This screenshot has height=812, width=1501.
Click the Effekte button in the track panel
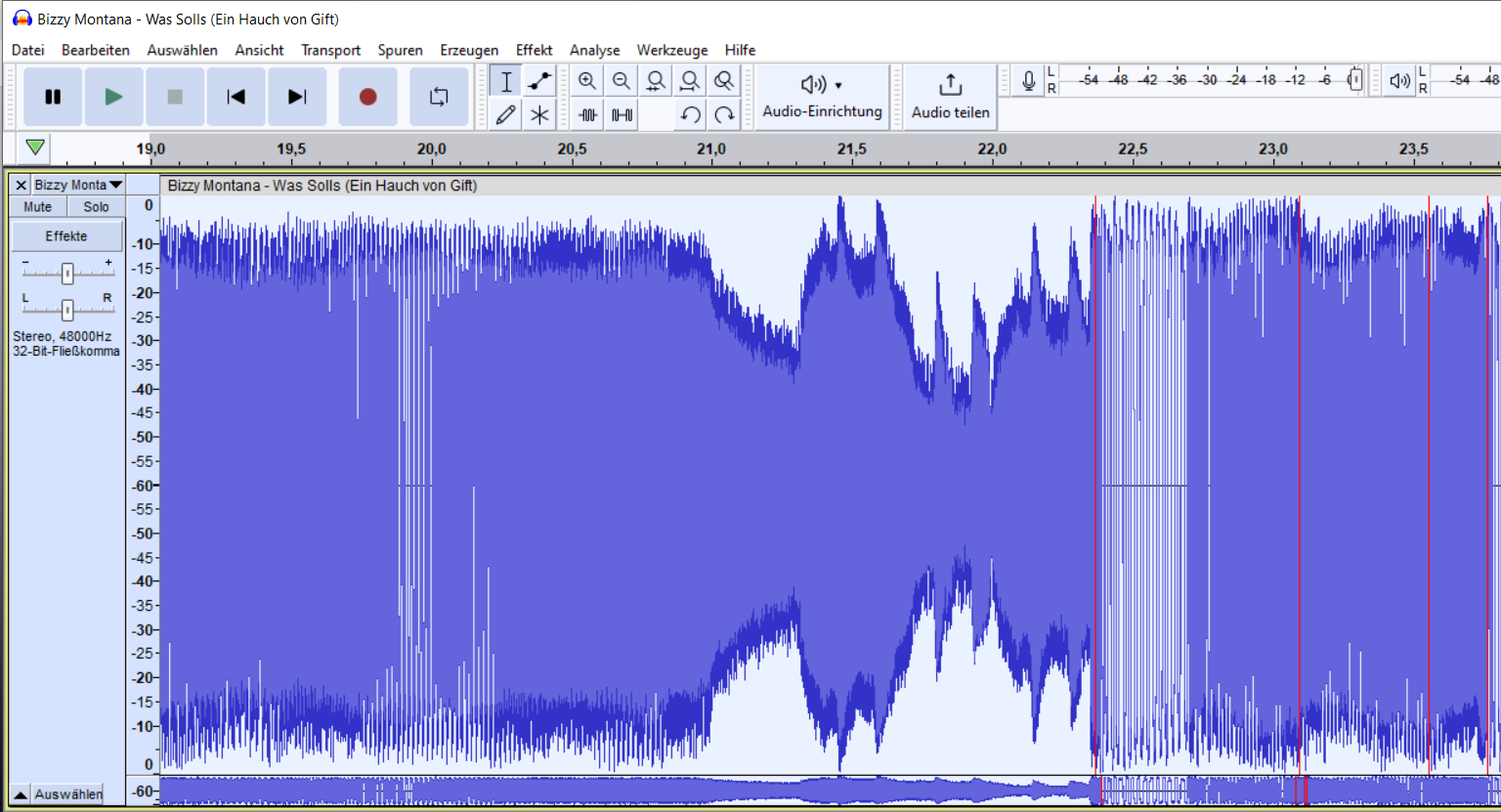(66, 236)
